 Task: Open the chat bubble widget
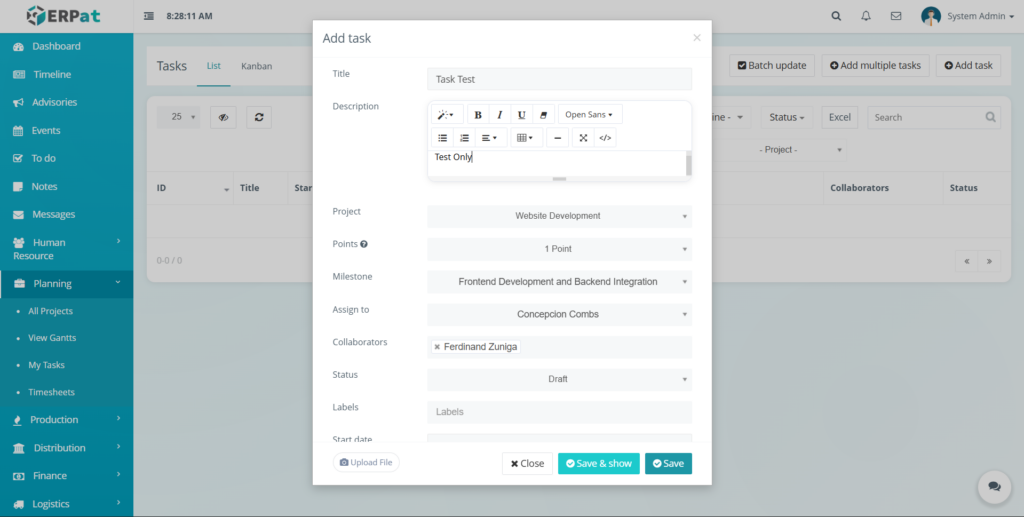(x=994, y=487)
